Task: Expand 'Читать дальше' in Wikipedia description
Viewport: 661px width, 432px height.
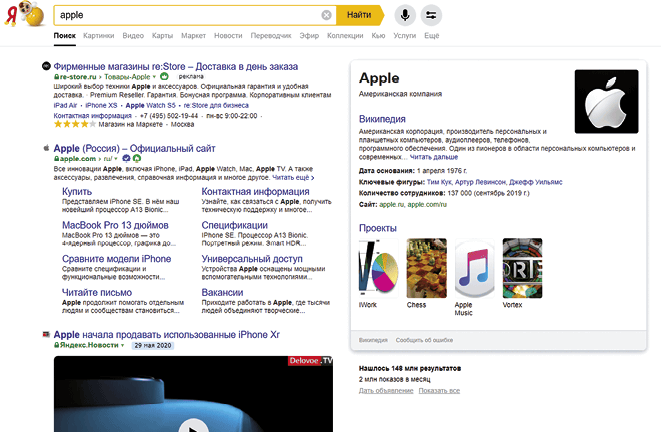Action: tap(433, 158)
